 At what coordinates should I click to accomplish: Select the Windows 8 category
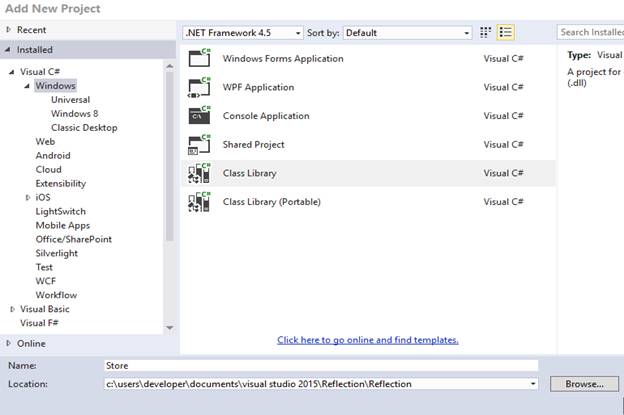74,113
